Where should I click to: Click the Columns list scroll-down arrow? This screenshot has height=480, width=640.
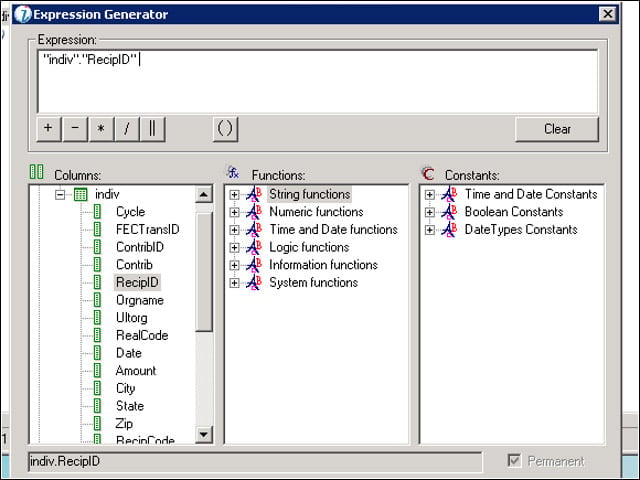[x=204, y=434]
